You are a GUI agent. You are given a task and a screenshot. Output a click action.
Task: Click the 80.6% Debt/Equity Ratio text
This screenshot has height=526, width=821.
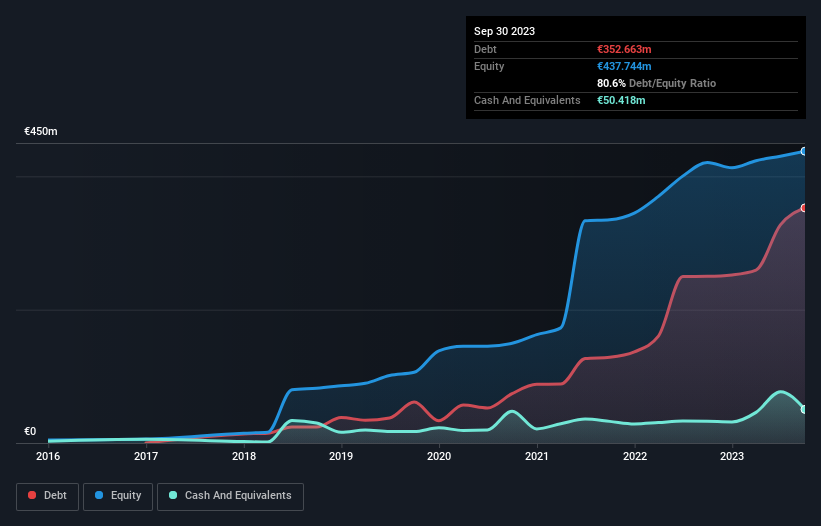point(656,83)
